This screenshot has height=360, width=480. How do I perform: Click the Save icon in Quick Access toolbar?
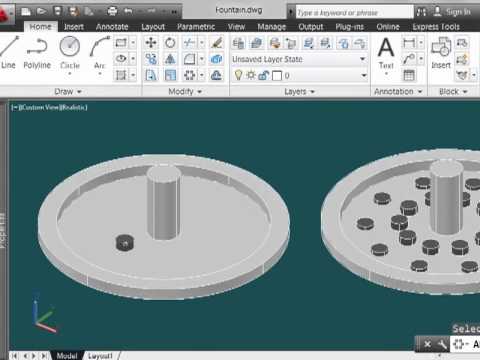57,11
